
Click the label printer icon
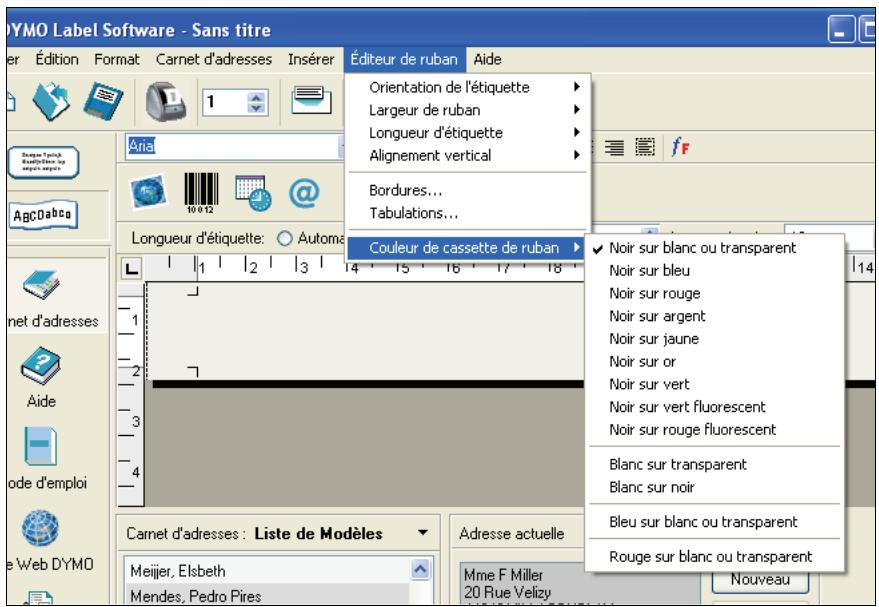coord(166,101)
